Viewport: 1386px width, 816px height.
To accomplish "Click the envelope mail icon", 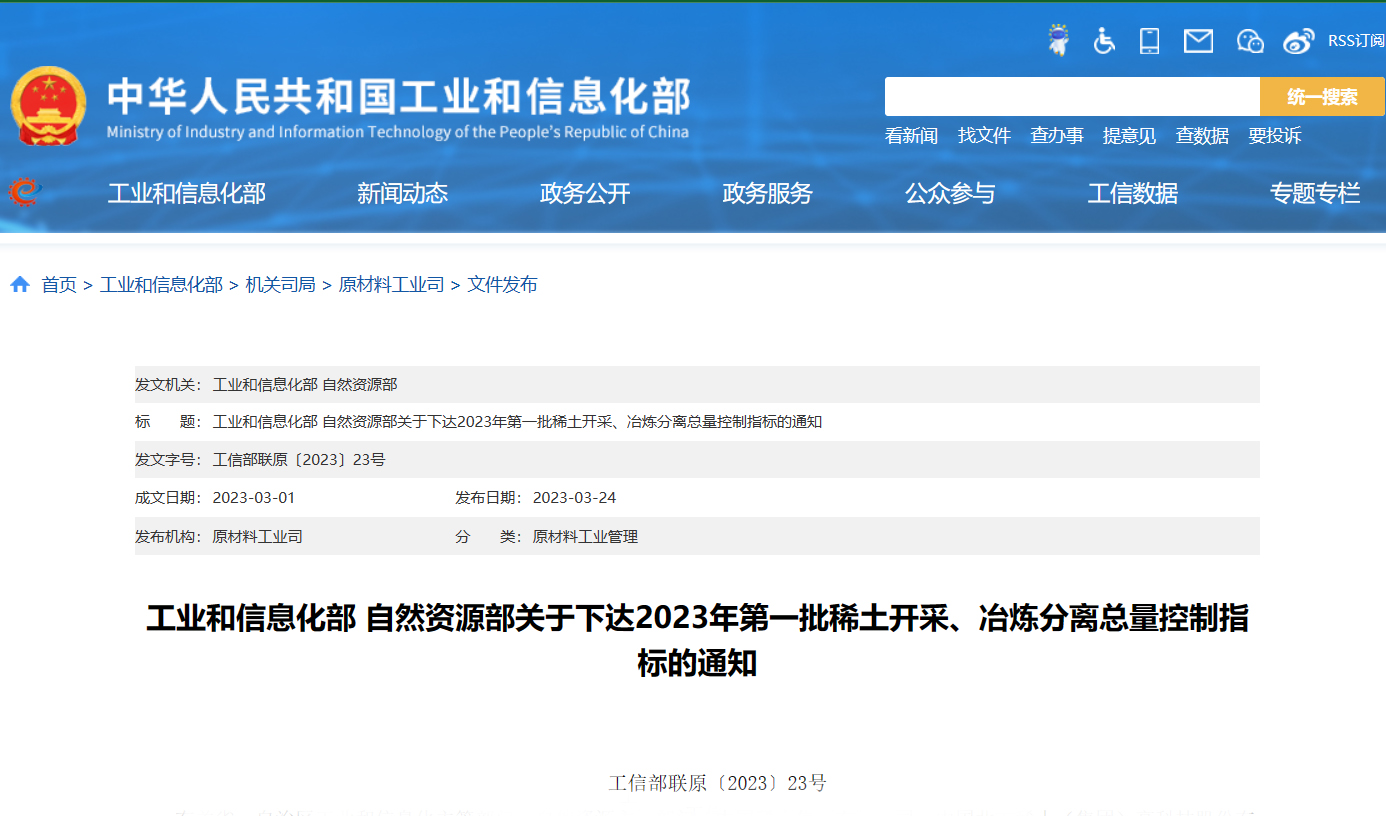I will pyautogui.click(x=1198, y=41).
